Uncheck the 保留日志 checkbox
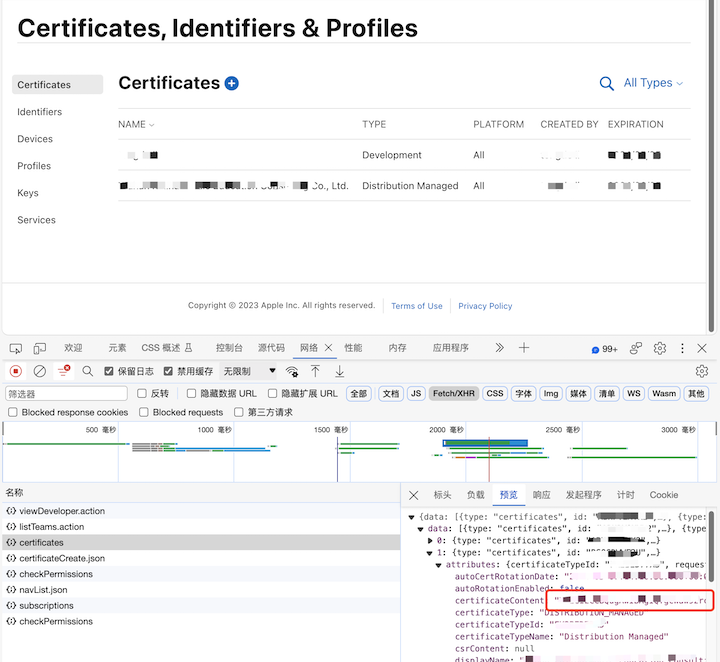 tap(110, 371)
